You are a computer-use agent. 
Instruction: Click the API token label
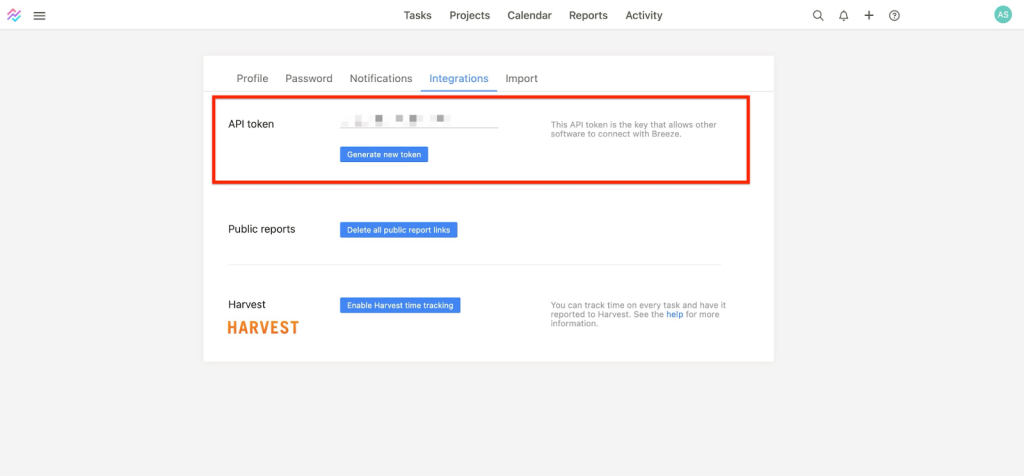[251, 124]
